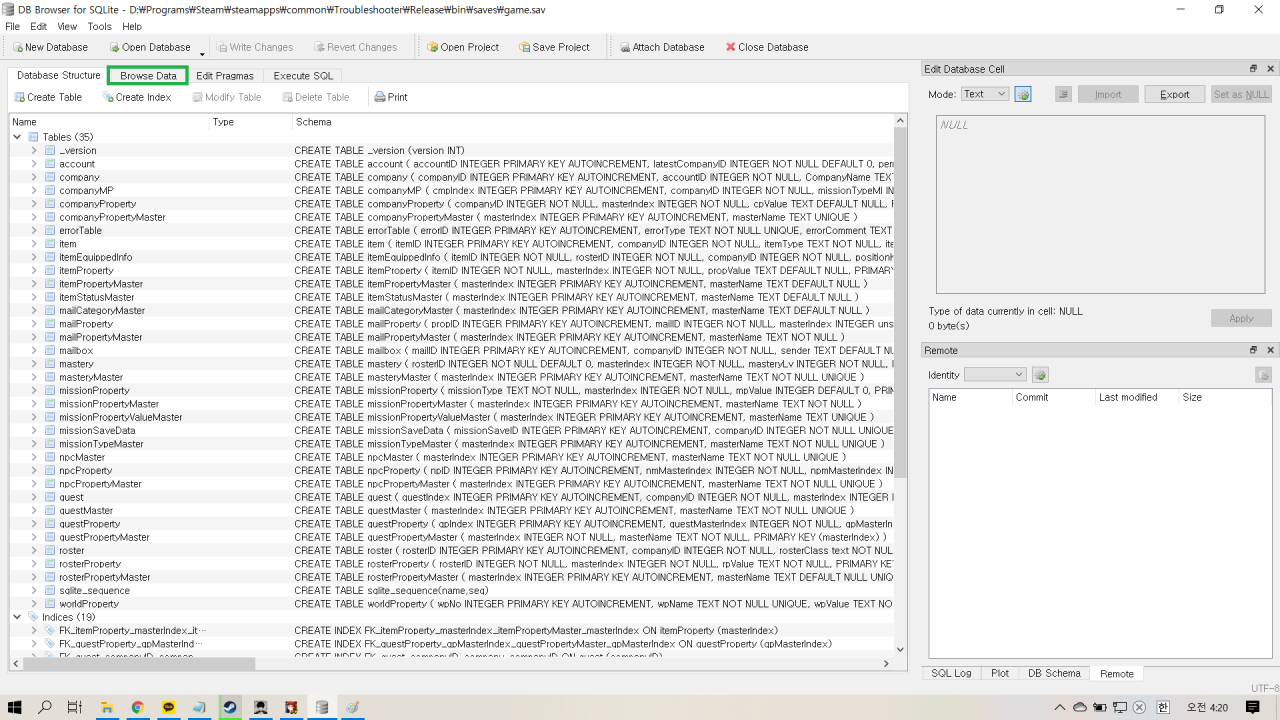The image size is (1280, 720).
Task: Collapse the Tables (35) tree node
Action: [x=17, y=137]
